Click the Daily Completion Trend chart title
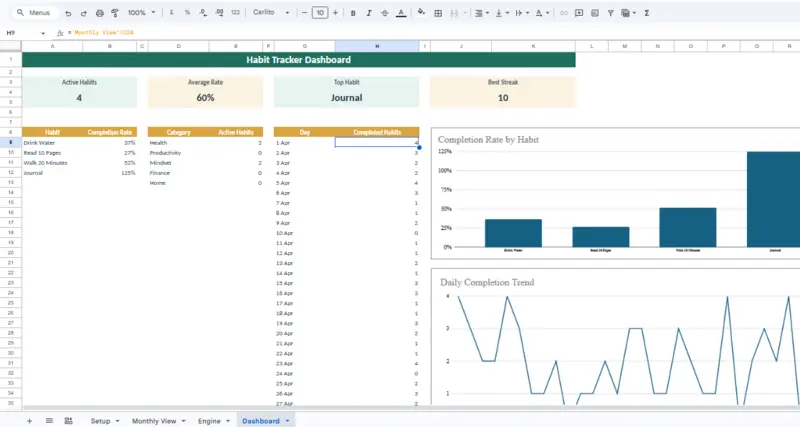Image resolution: width=800 pixels, height=427 pixels. 487,282
